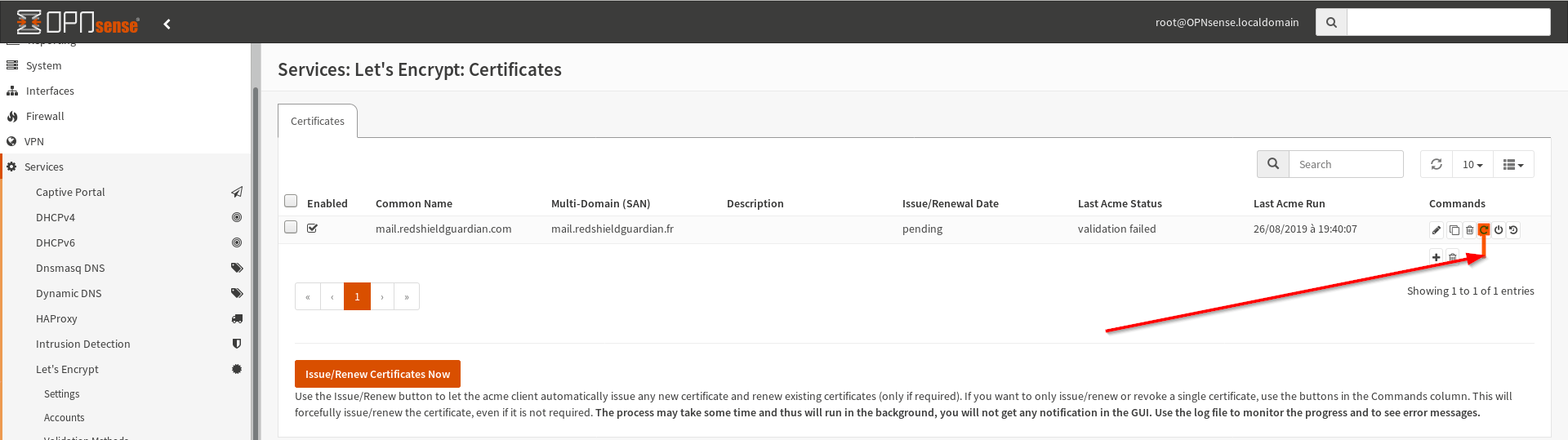
Task: Toggle the select-all checkbox in table header
Action: coord(291,201)
